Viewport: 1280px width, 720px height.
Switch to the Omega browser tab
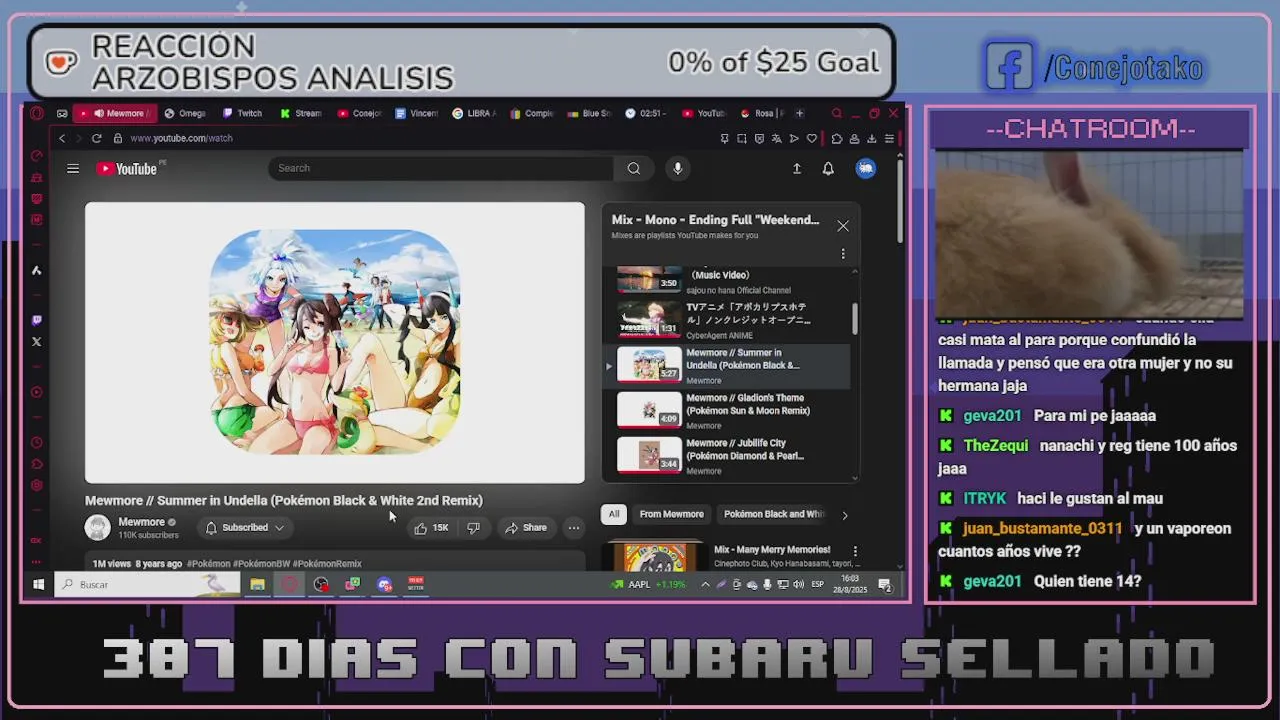(185, 113)
